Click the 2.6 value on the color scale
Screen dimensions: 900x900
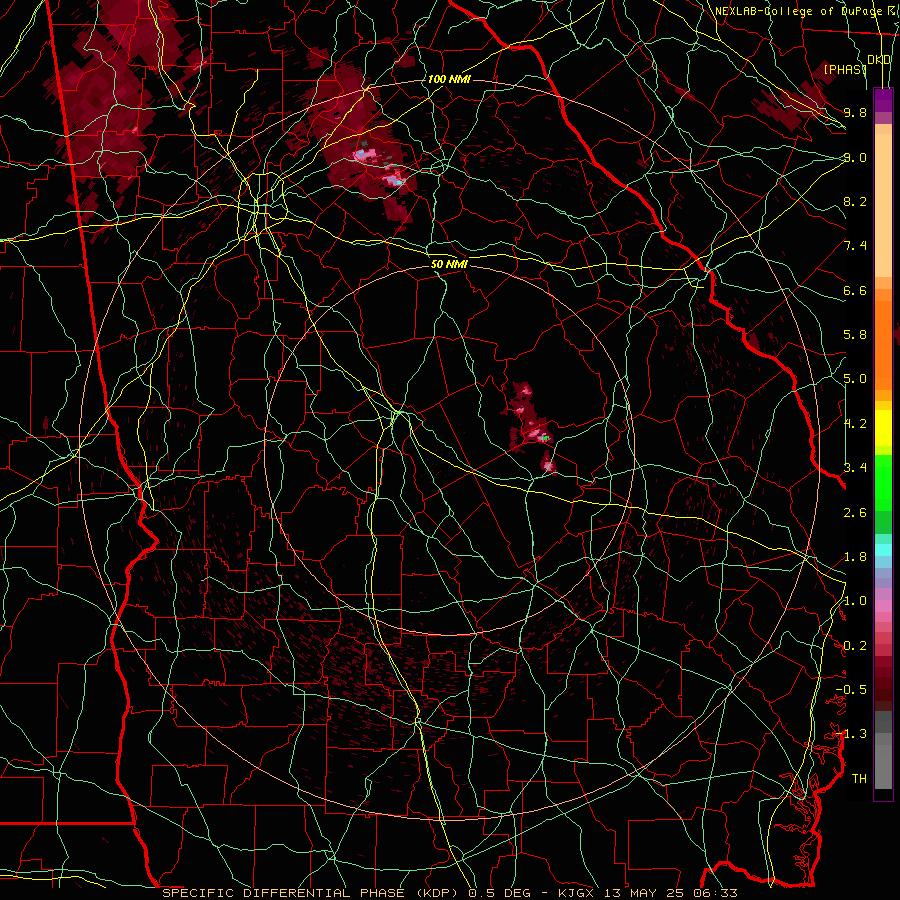(x=855, y=513)
